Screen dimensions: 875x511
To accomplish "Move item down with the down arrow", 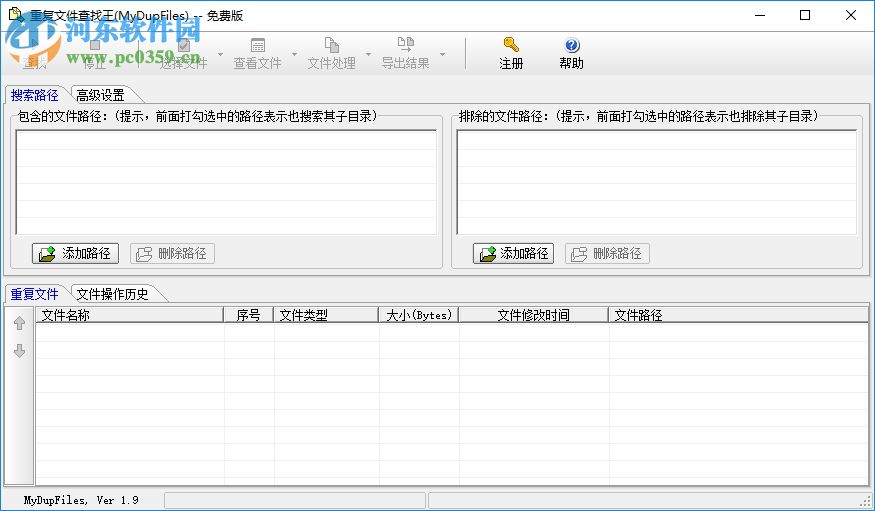I will (20, 351).
